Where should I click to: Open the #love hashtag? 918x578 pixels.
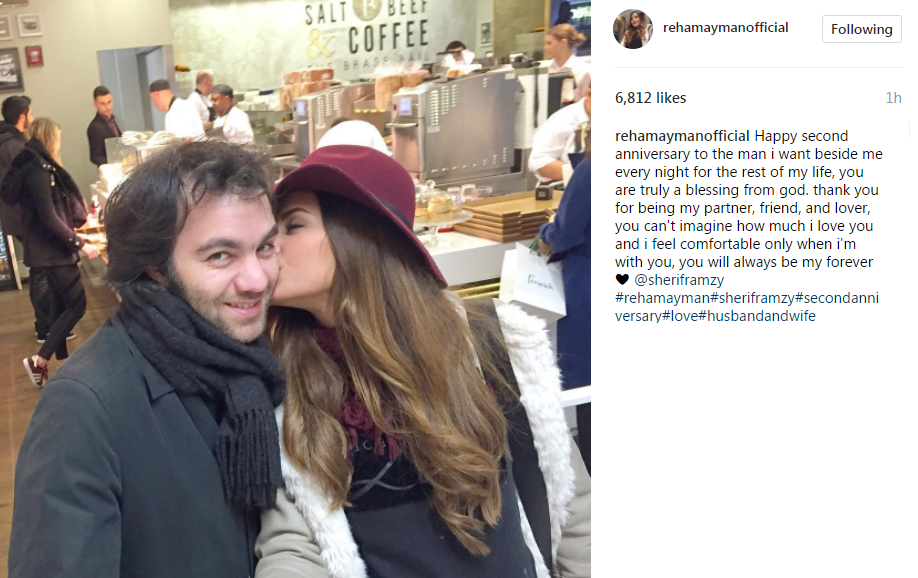coord(680,316)
